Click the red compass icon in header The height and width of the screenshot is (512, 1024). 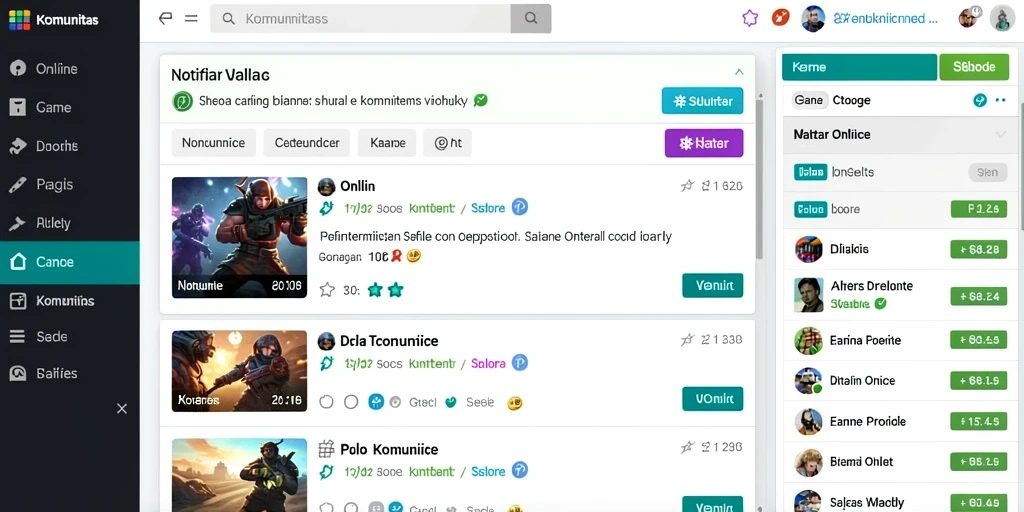click(780, 18)
